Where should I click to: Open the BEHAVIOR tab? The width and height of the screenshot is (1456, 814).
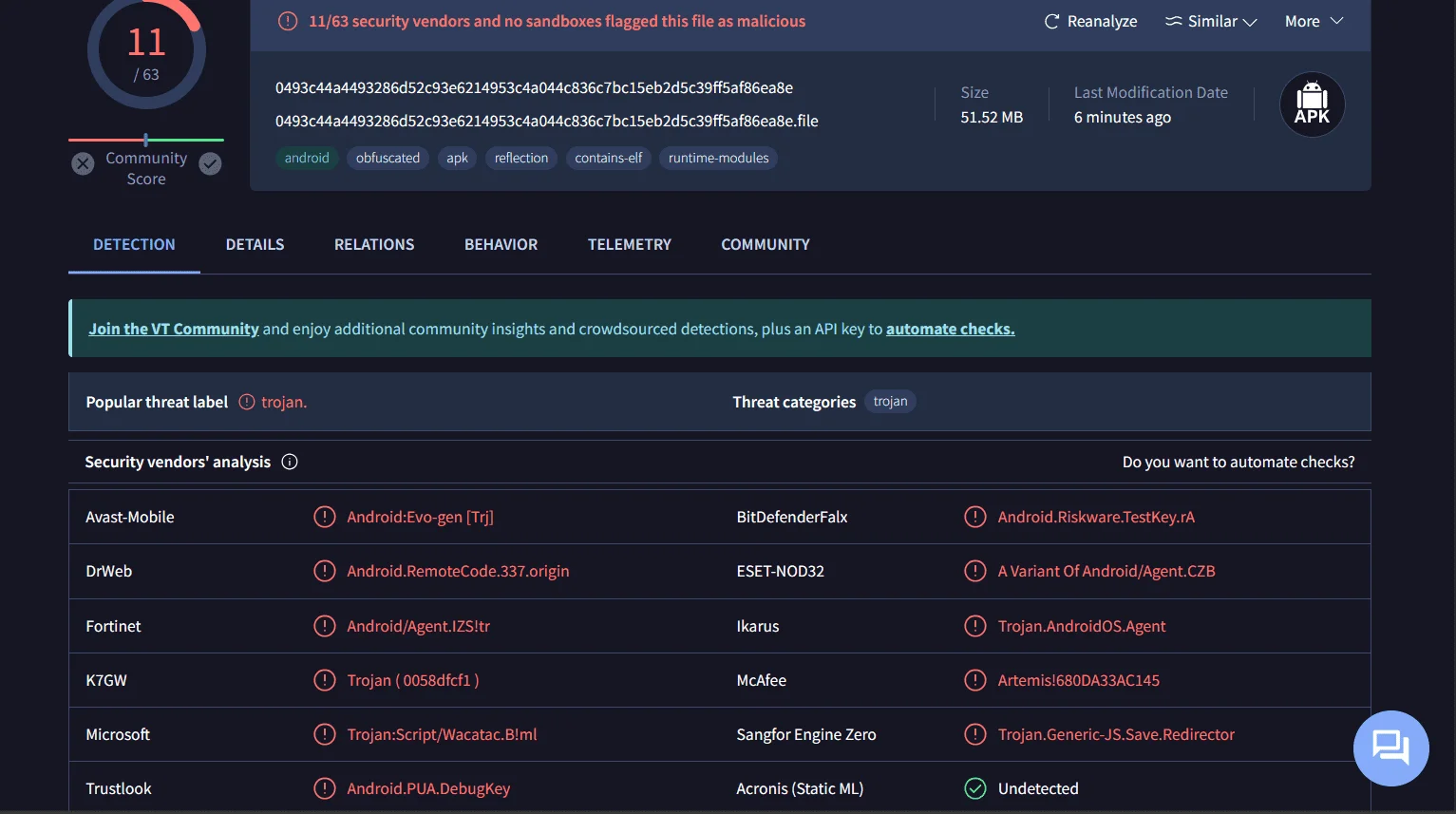501,244
